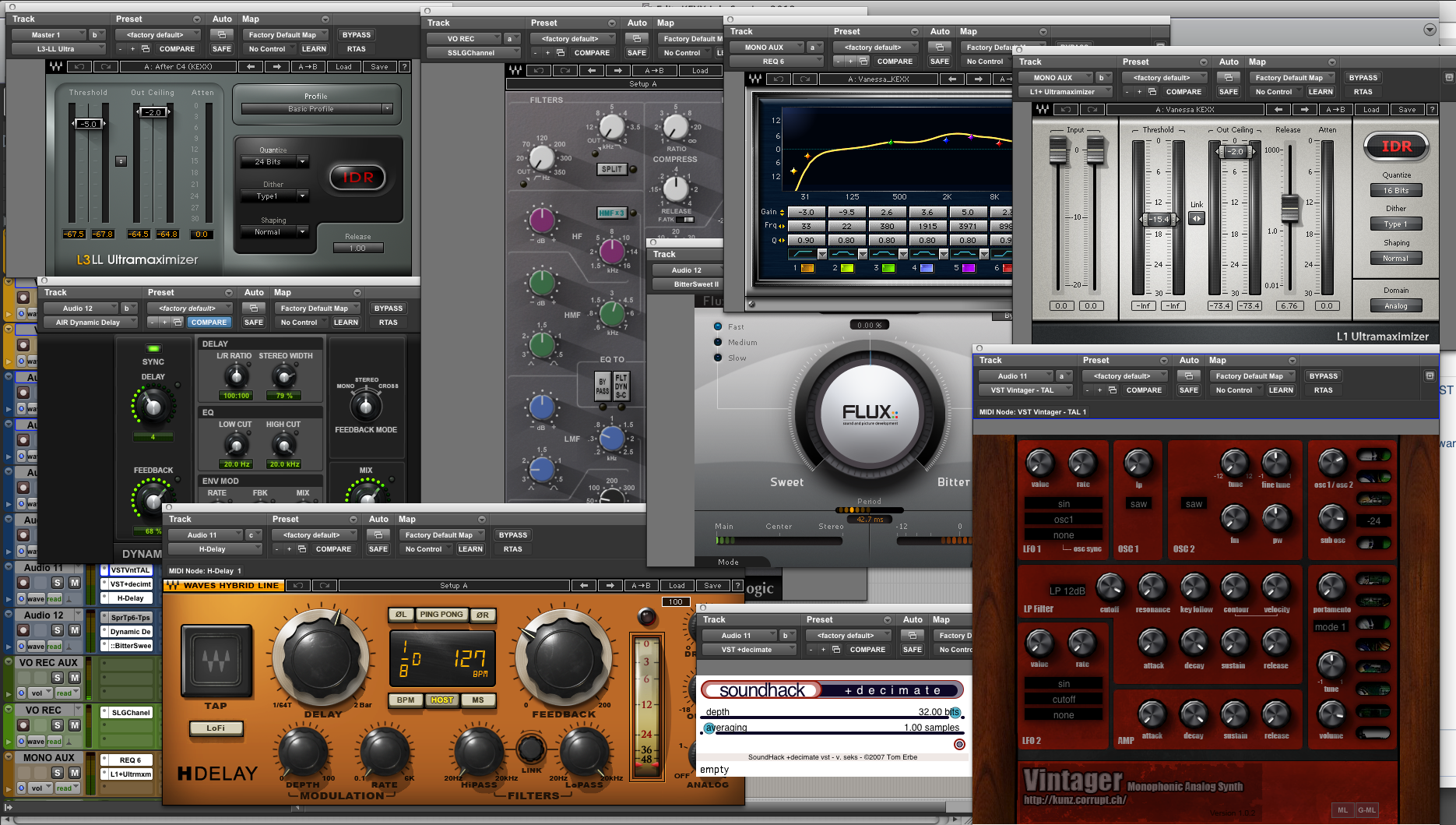
Task: Open Factory Default Map dropdown in H-Delay window
Action: 442,535
